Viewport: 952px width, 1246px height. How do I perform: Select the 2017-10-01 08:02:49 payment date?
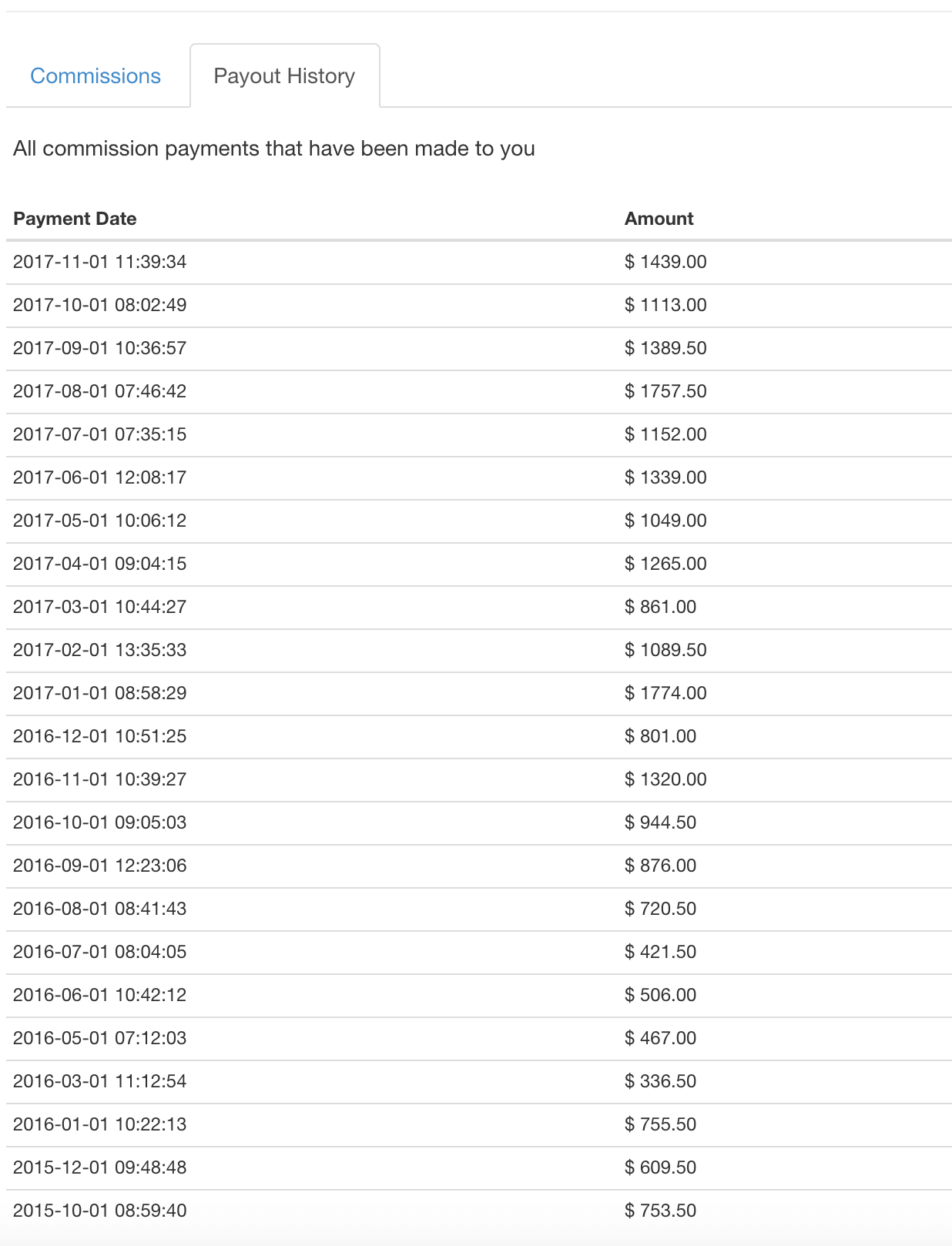99,305
